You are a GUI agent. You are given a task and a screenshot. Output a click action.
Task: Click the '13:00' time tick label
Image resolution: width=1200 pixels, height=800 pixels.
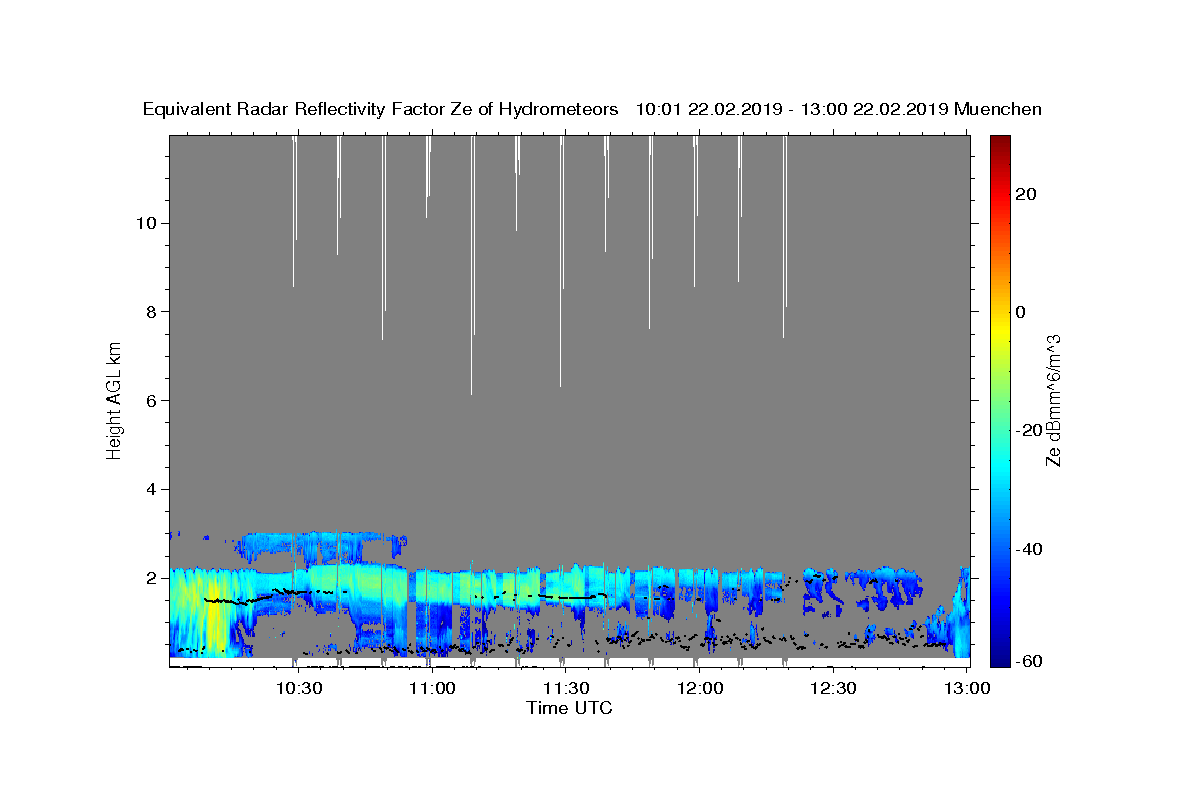tap(967, 688)
